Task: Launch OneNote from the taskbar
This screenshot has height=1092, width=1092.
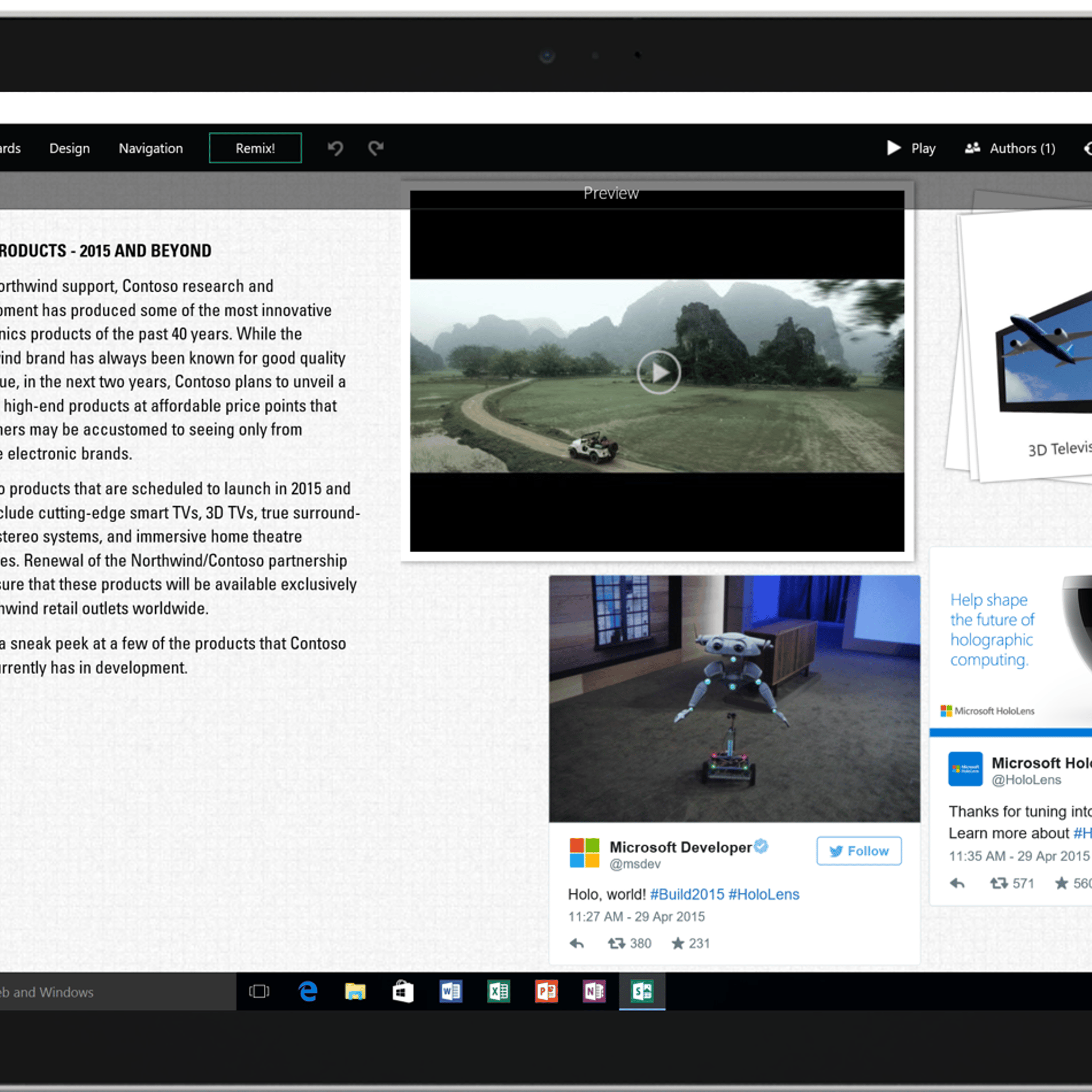Action: 594,992
